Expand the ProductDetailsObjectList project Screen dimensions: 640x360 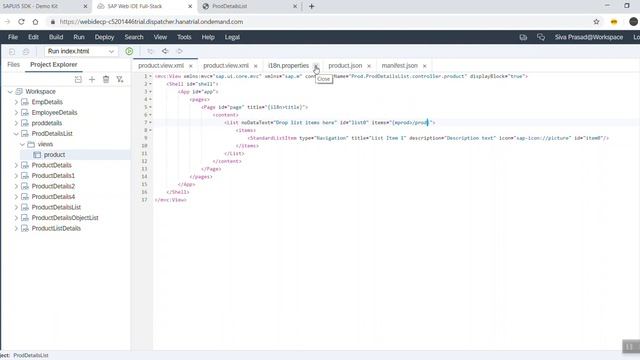16,218
